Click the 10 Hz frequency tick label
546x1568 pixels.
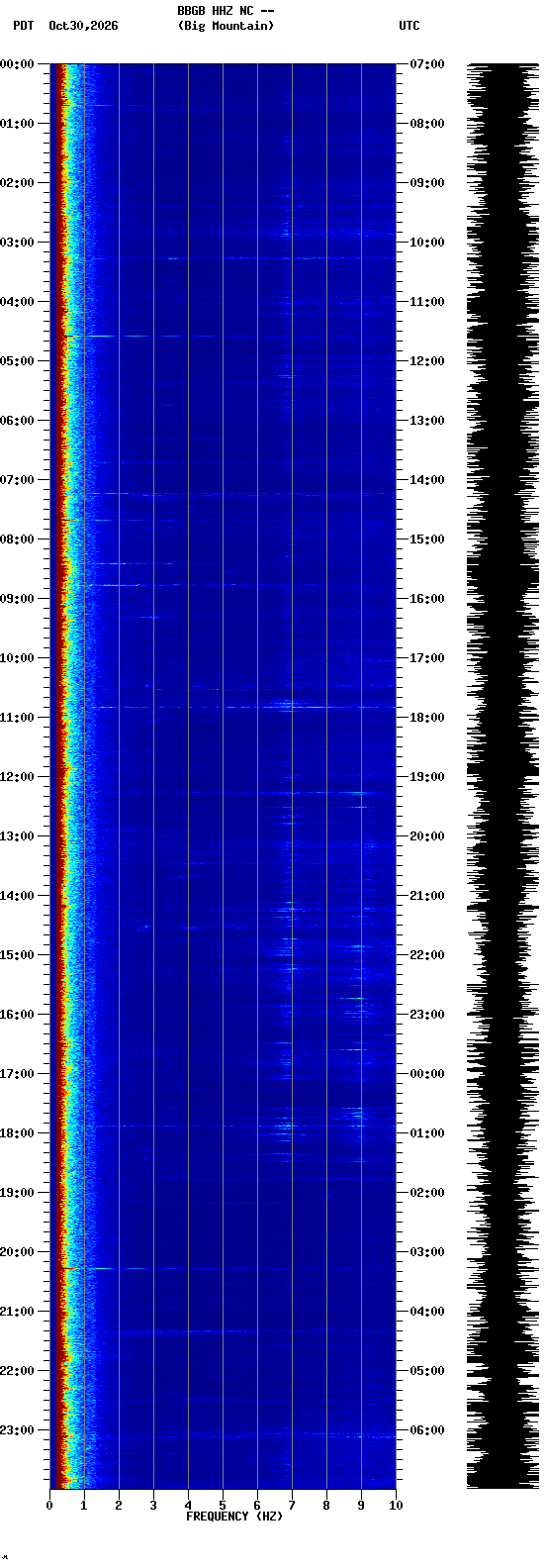click(x=396, y=1506)
